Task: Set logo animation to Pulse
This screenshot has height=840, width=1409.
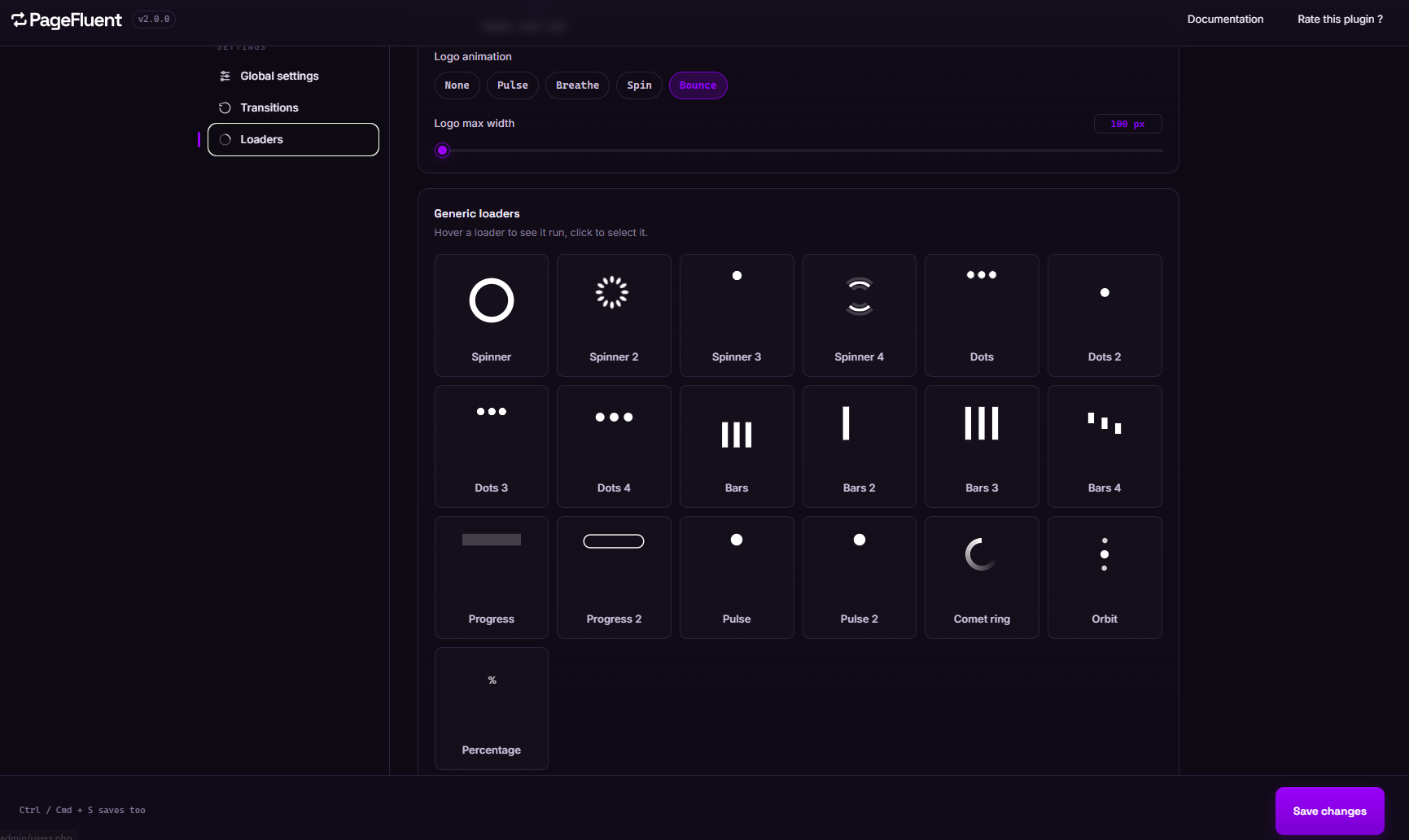Action: pos(513,85)
